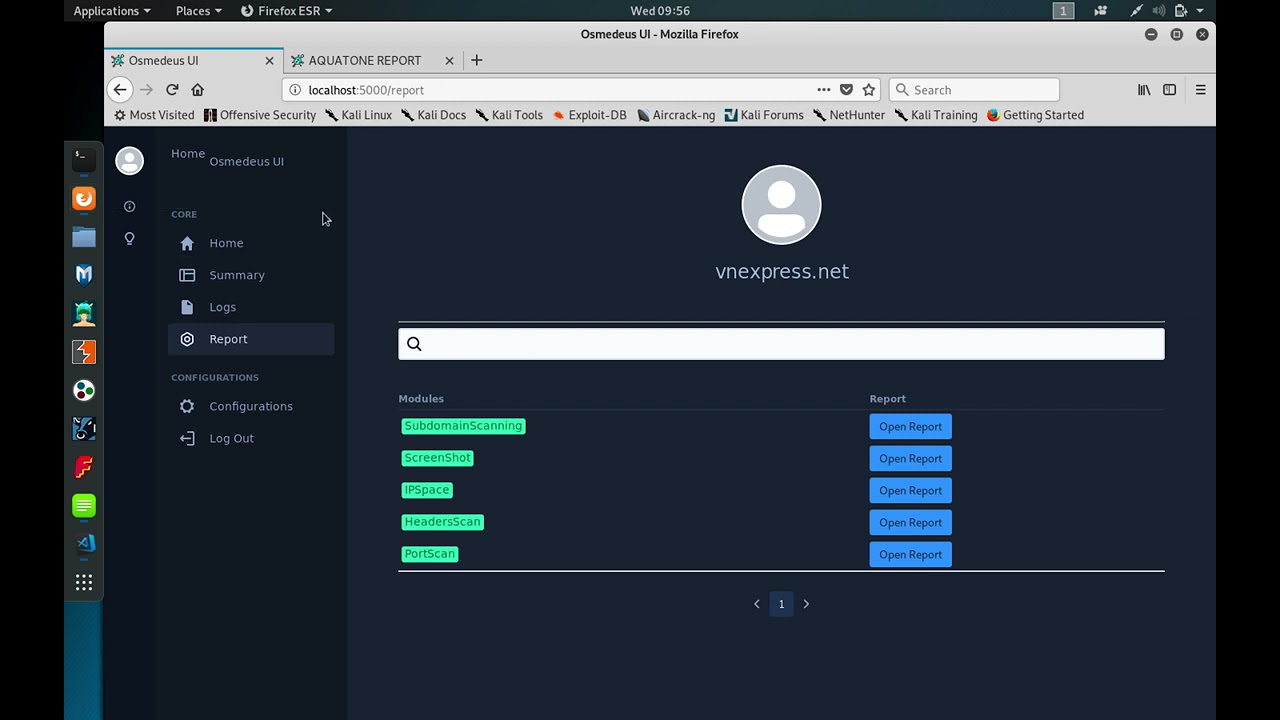1280x720 pixels.
Task: Close the AQUATONE REPORT tab
Action: pyautogui.click(x=449, y=60)
